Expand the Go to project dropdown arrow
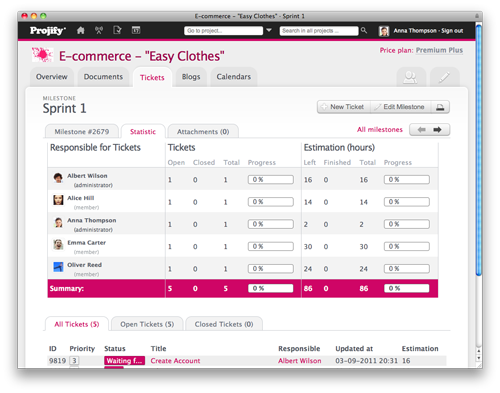The width and height of the screenshot is (500, 393). tap(269, 30)
